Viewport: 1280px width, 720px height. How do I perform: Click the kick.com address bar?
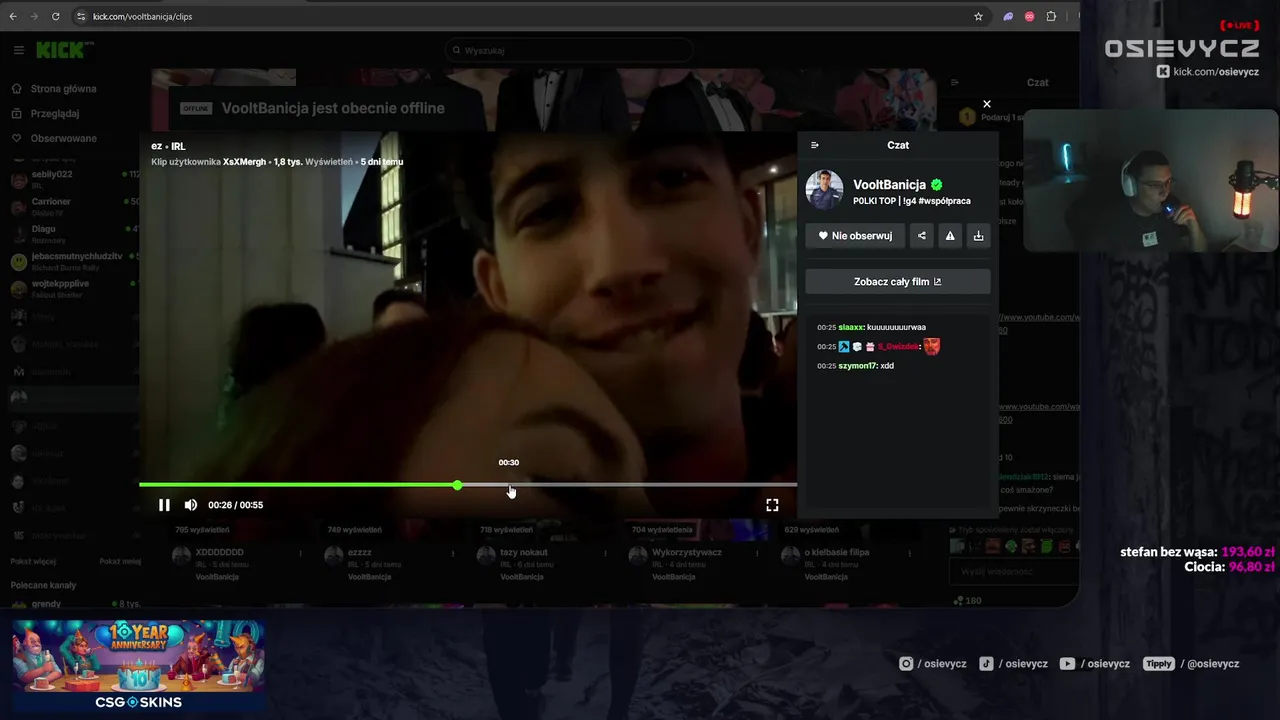520,16
